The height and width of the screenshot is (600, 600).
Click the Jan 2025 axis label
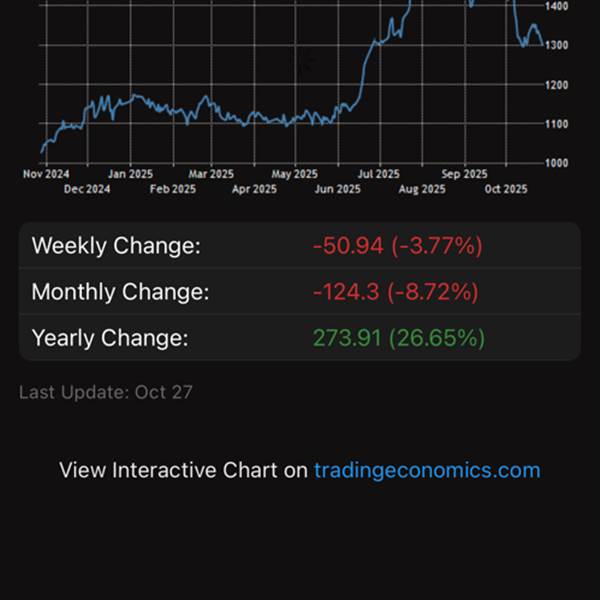pyautogui.click(x=130, y=173)
